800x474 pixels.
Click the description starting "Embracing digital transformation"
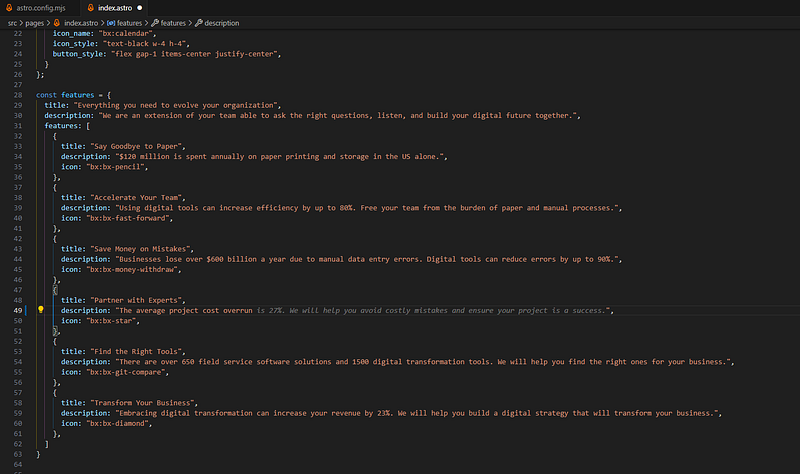(418, 413)
